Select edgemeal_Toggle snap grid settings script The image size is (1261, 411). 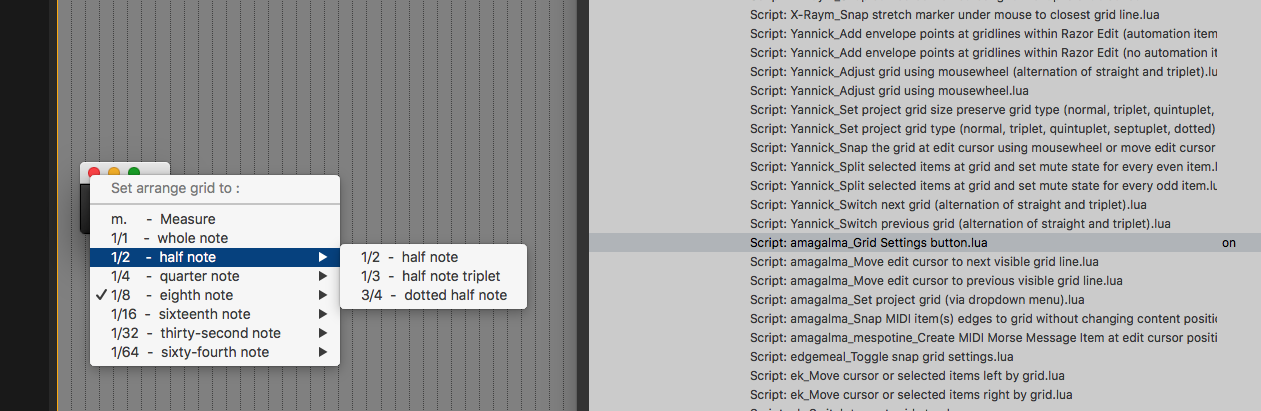(881, 357)
